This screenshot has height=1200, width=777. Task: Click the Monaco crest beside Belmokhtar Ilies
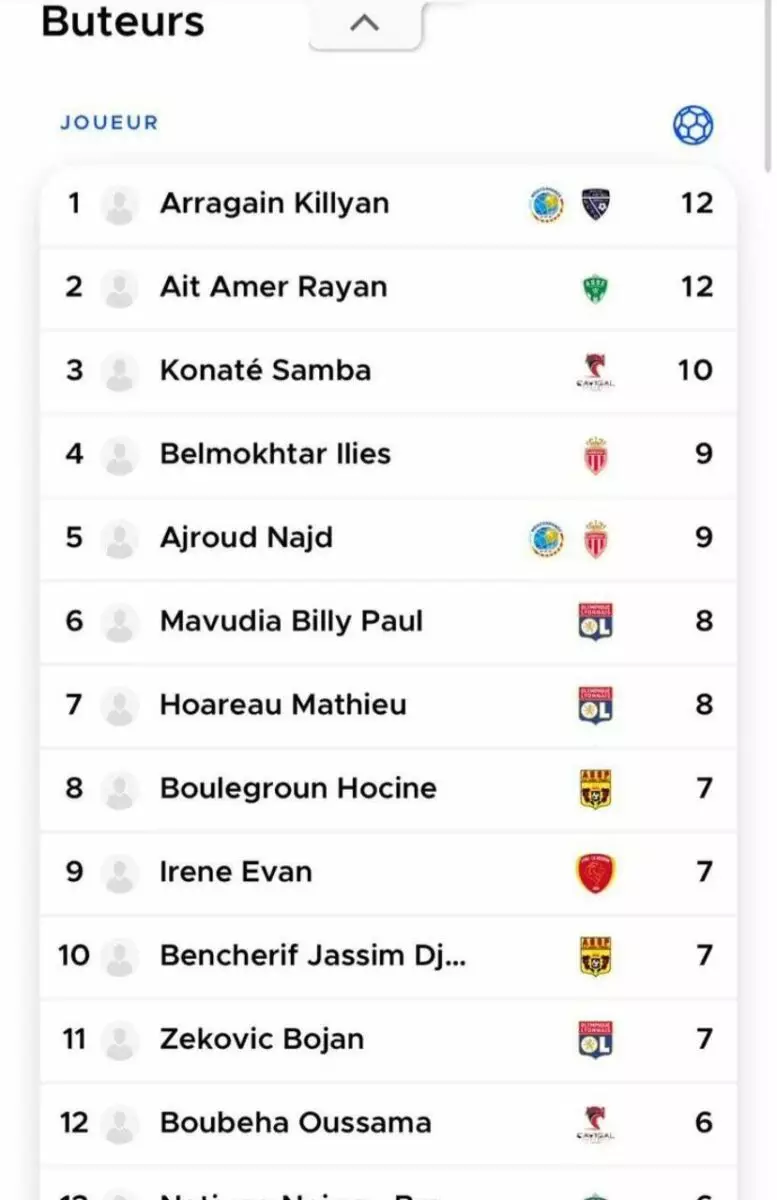coord(595,456)
